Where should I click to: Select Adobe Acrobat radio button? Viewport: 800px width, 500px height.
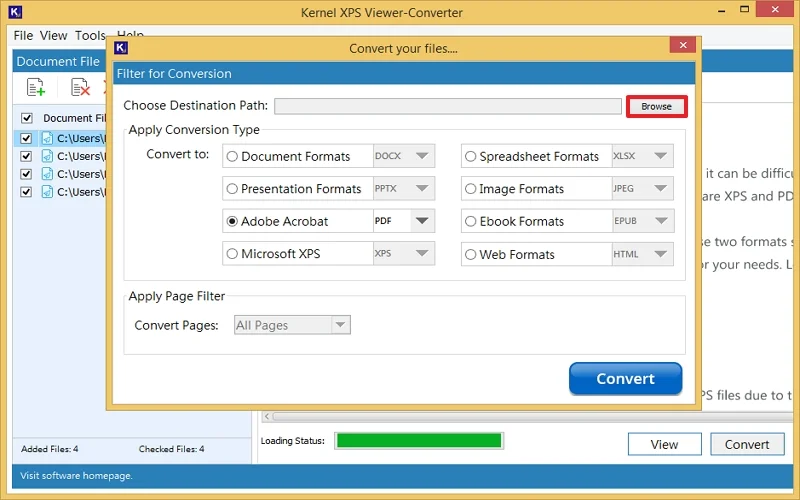click(x=232, y=221)
